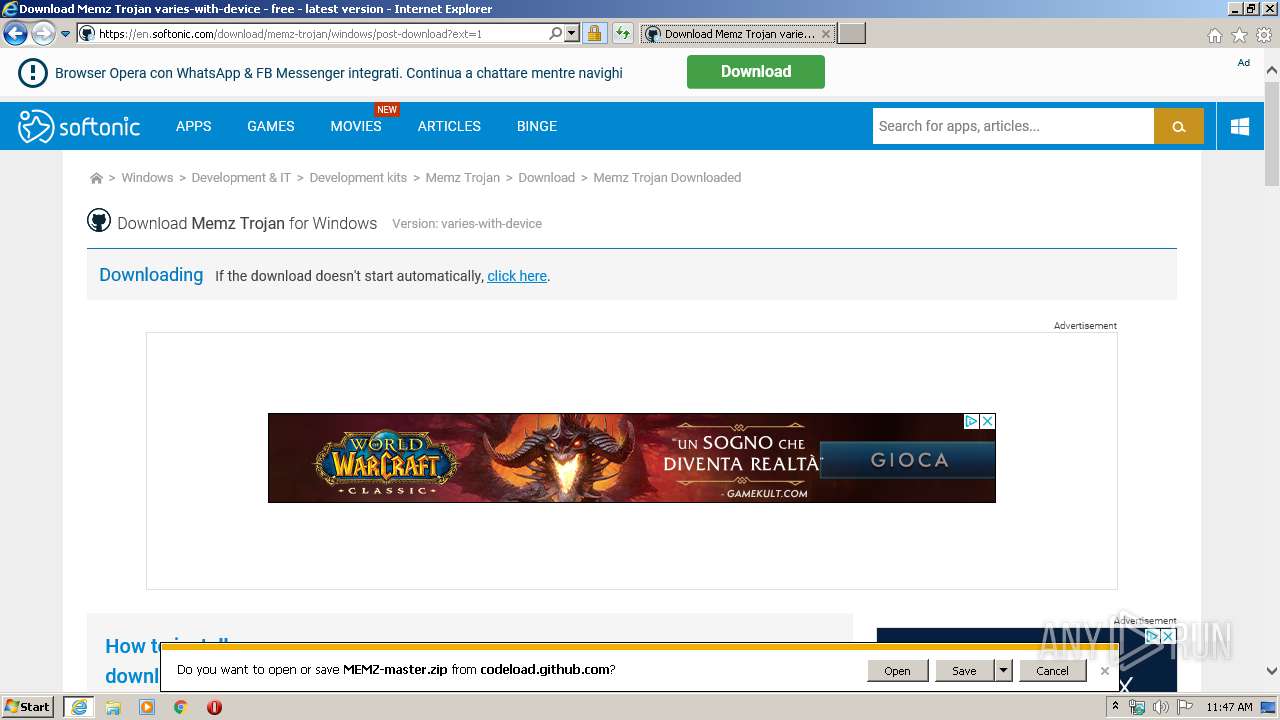The height and width of the screenshot is (720, 1280).
Task: Click Cancel in the download prompt
Action: pos(1052,671)
